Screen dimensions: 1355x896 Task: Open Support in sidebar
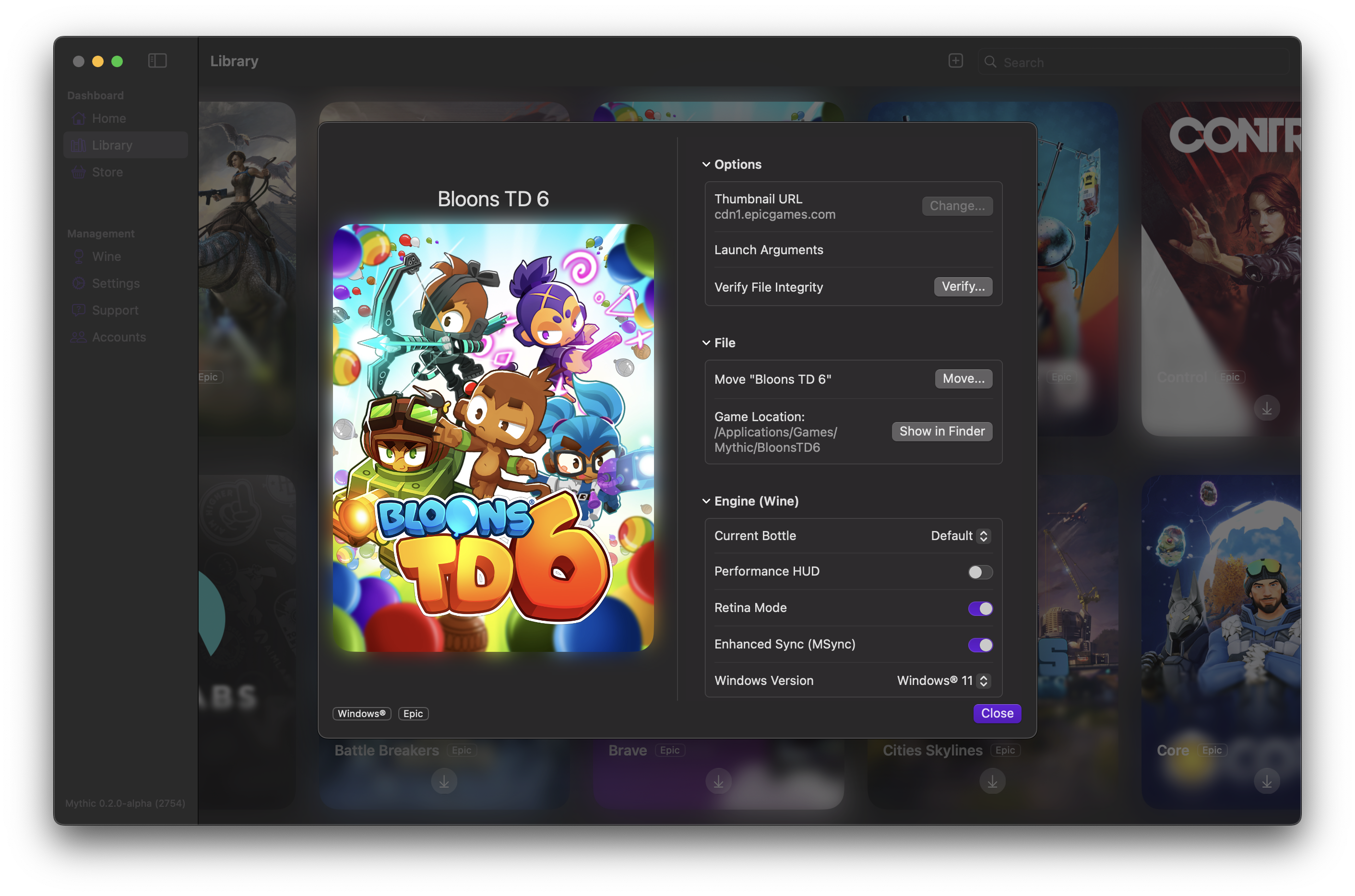tap(126, 310)
